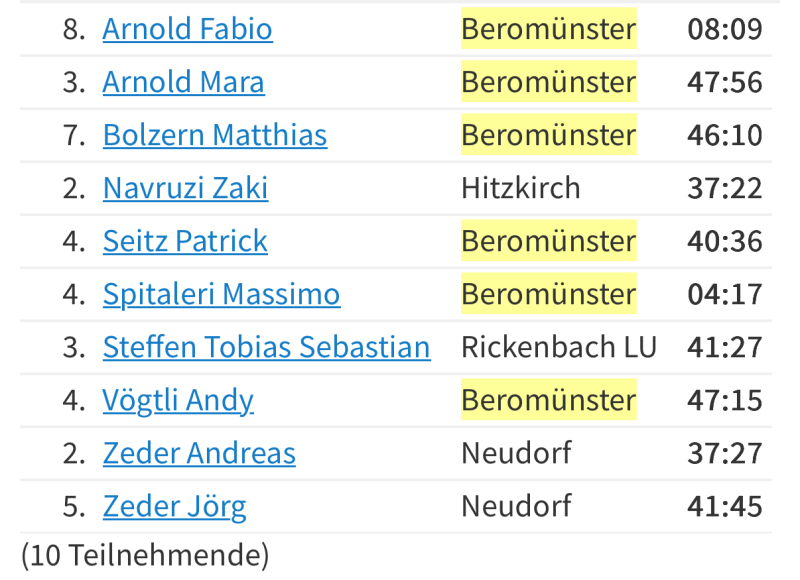Select the time 04:17

(x=724, y=294)
